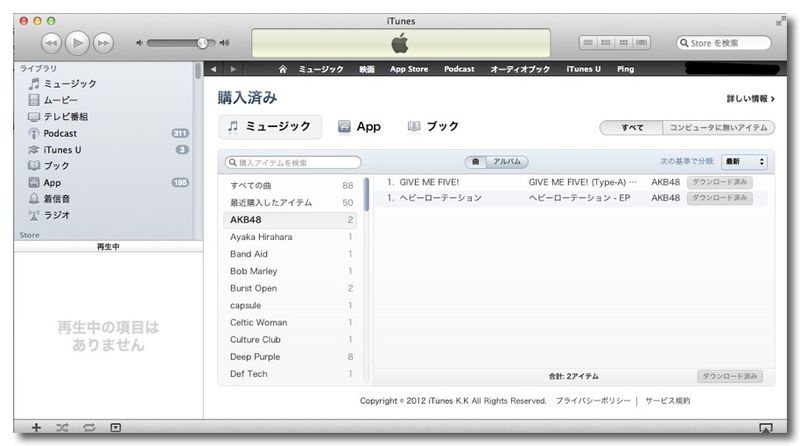The width and height of the screenshot is (800, 446).
Task: Adjust the volume slider knob
Action: pos(203,43)
